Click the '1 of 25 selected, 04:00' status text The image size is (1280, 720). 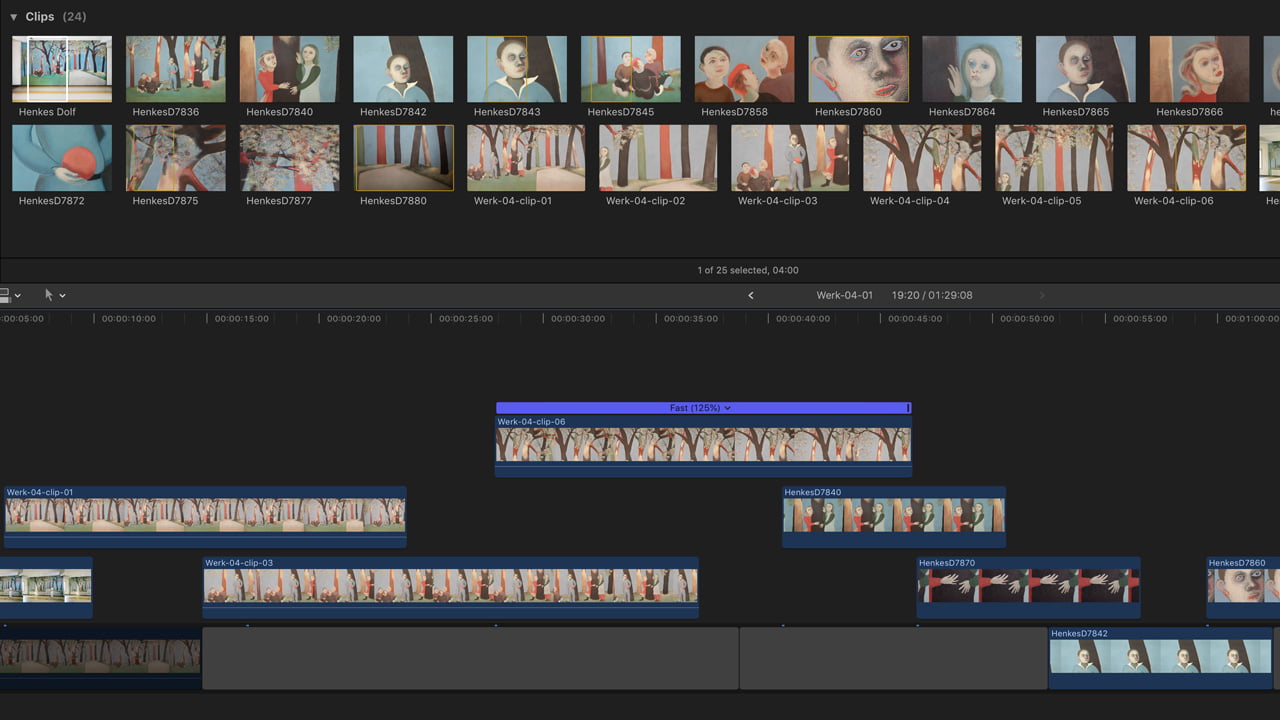click(748, 270)
